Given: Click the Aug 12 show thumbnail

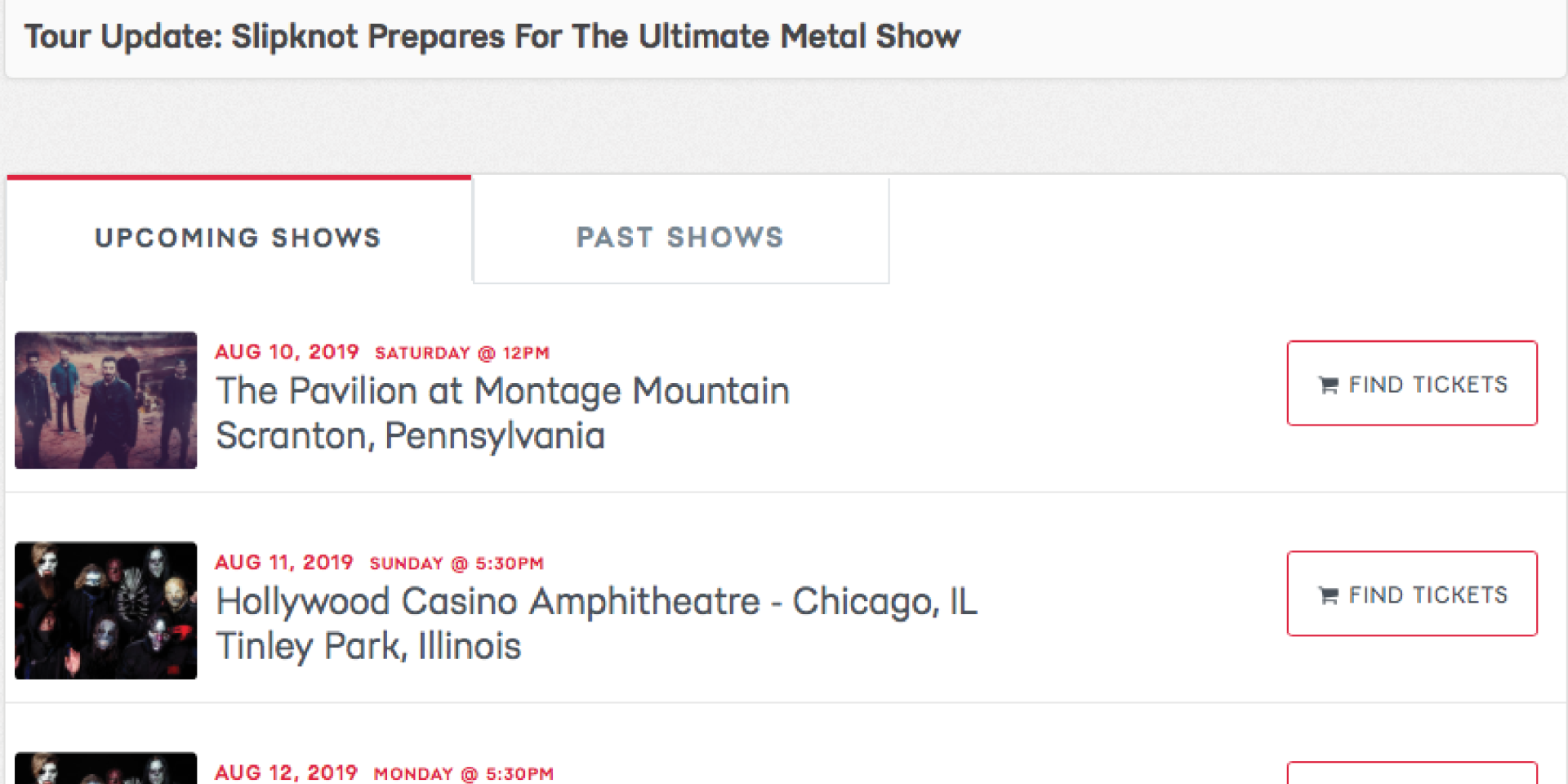Looking at the screenshot, I should click(106, 769).
